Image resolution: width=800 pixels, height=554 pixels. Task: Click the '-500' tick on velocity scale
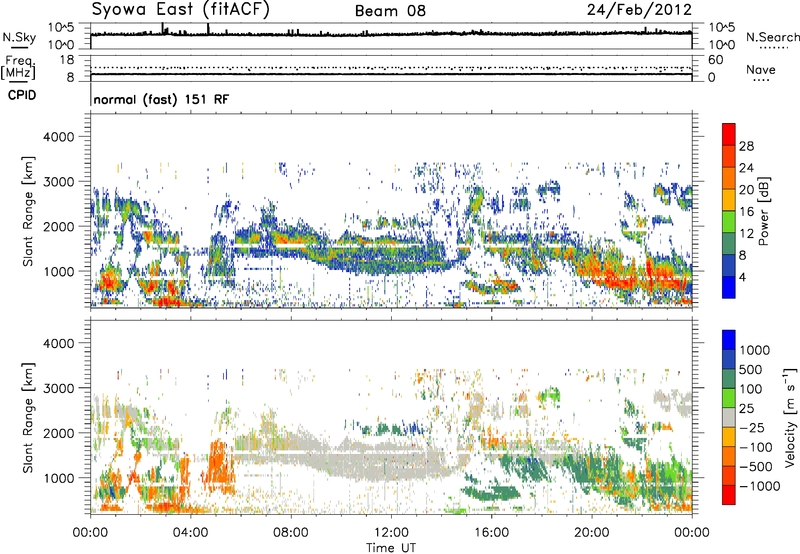[756, 466]
